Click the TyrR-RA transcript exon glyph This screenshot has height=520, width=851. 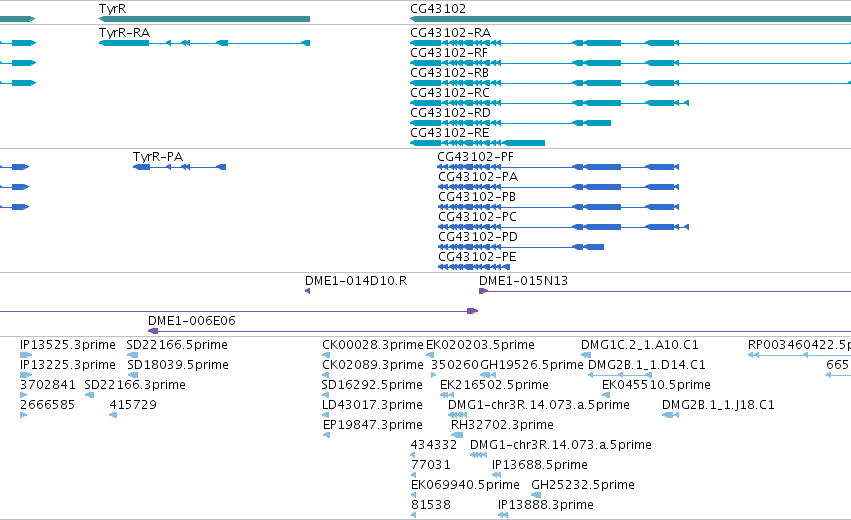coord(204,43)
